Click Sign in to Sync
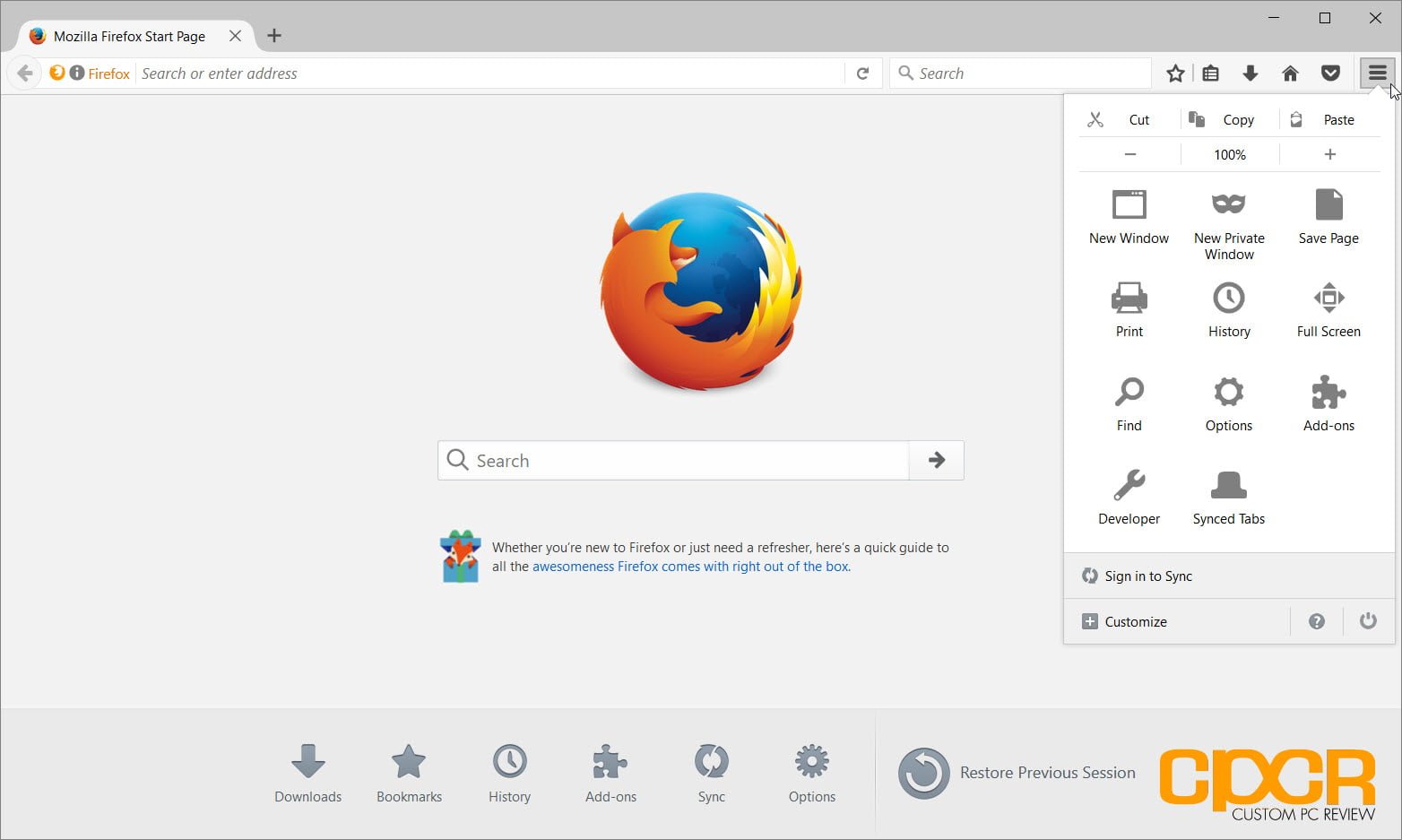The image size is (1402, 840). pos(1229,576)
